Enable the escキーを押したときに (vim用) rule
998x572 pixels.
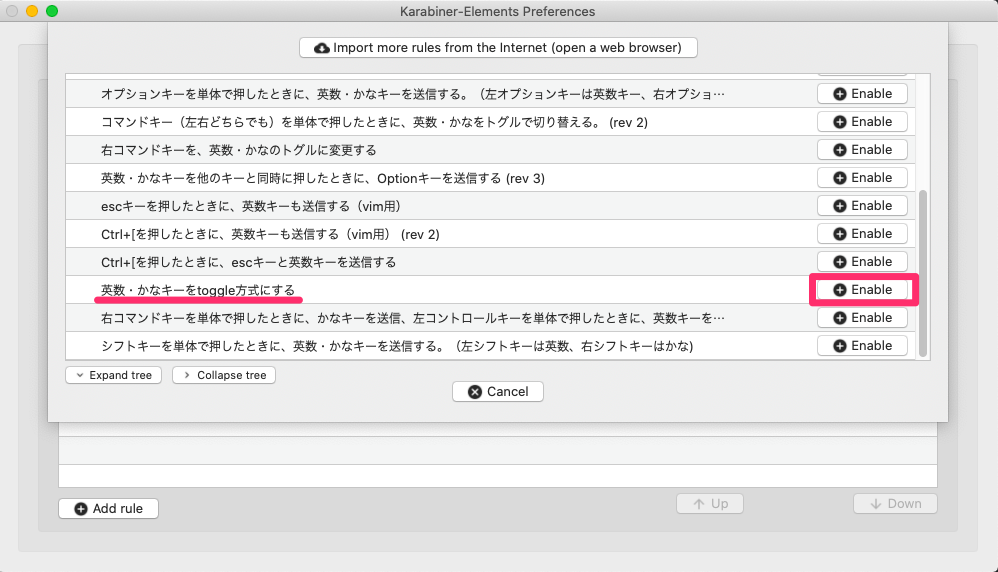click(x=862, y=206)
